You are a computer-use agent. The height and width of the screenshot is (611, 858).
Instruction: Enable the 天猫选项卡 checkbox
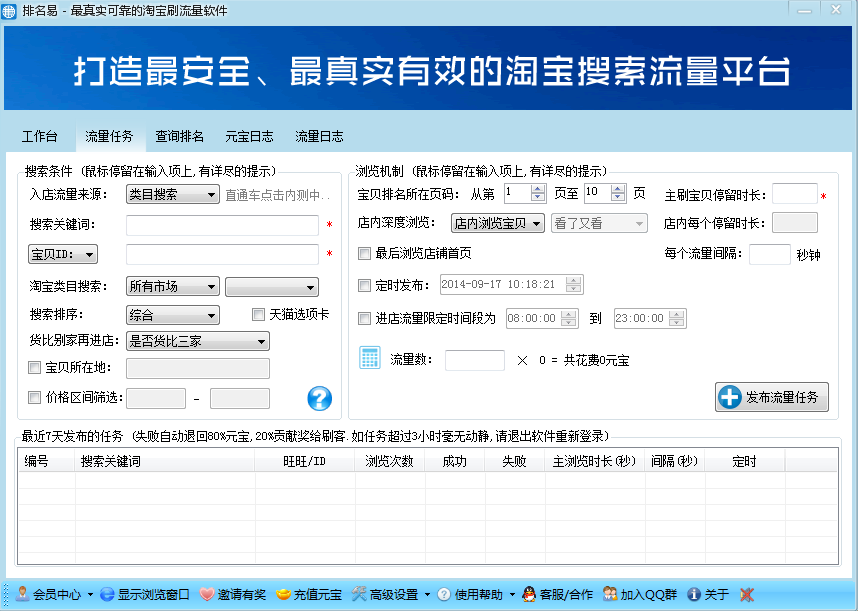pyautogui.click(x=258, y=315)
